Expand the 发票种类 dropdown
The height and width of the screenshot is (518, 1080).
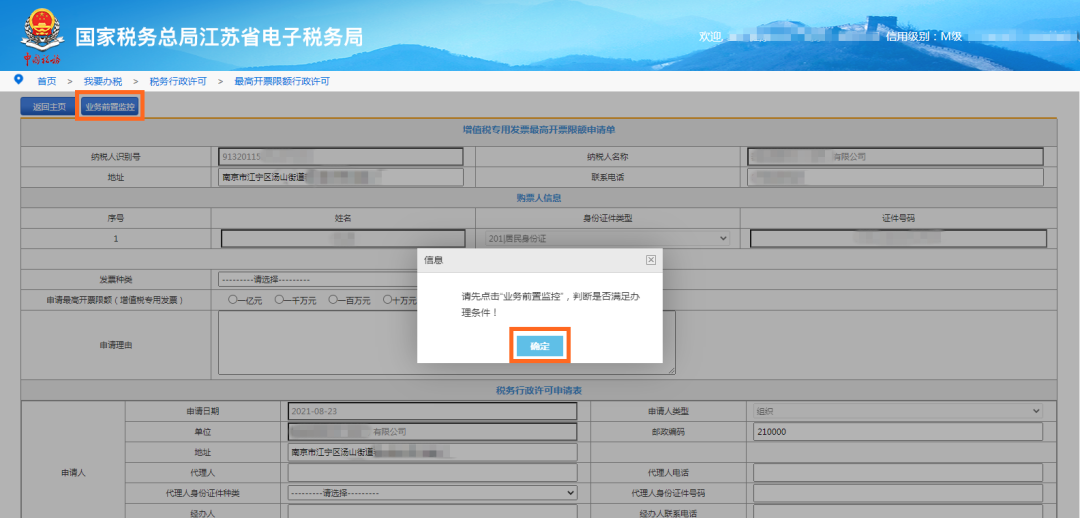318,279
